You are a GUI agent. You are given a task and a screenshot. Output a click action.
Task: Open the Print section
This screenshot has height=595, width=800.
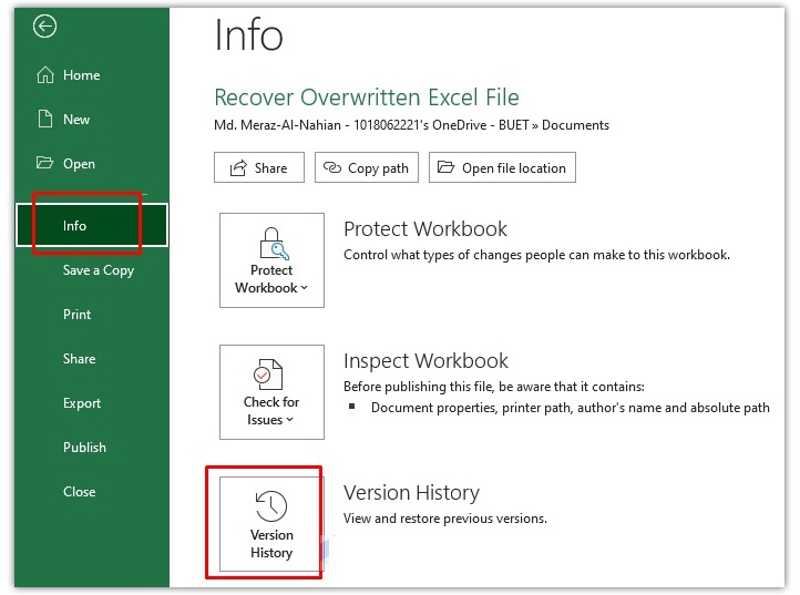(77, 314)
